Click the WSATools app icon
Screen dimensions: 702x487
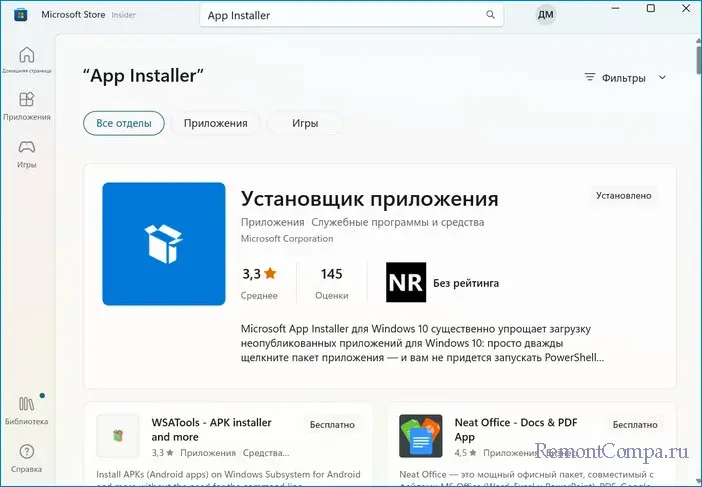tap(118, 436)
